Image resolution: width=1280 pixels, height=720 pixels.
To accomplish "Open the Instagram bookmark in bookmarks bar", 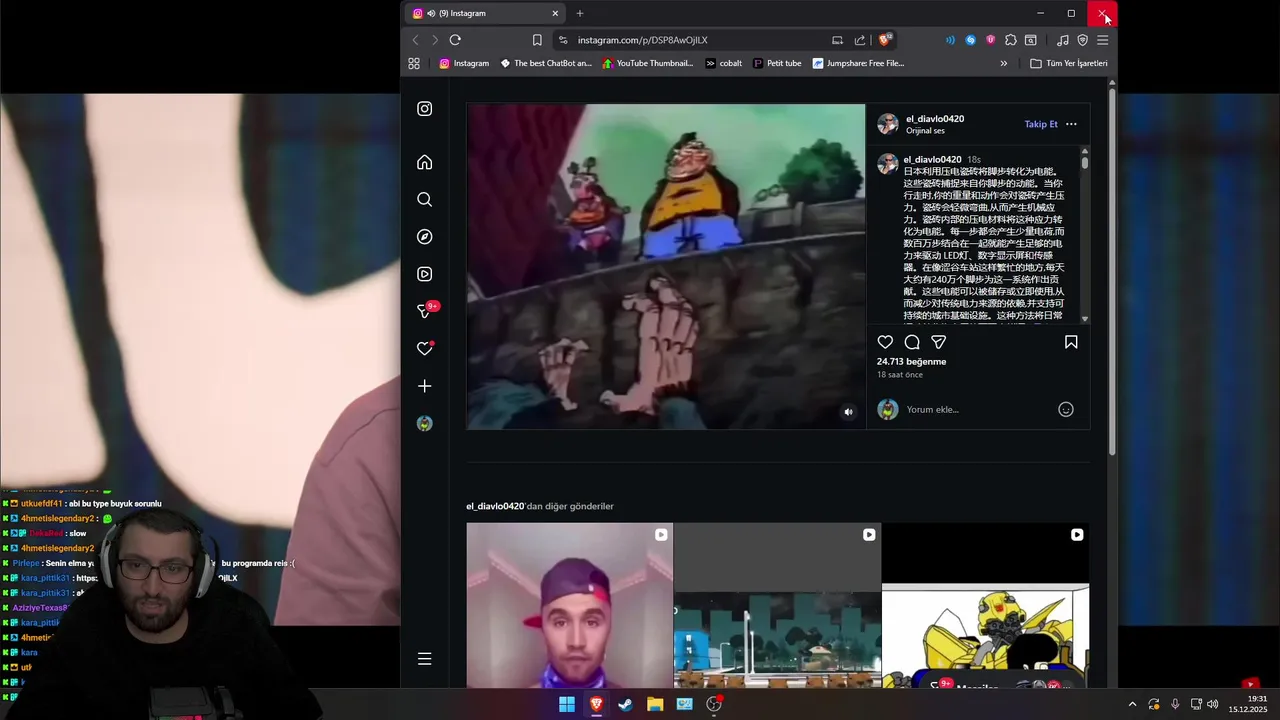I will click(464, 63).
